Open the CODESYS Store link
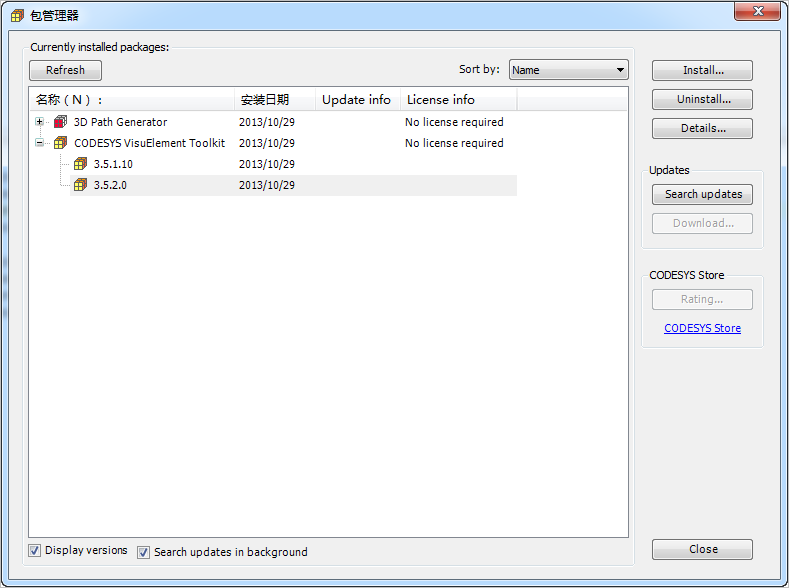The image size is (789, 588). [x=702, y=328]
